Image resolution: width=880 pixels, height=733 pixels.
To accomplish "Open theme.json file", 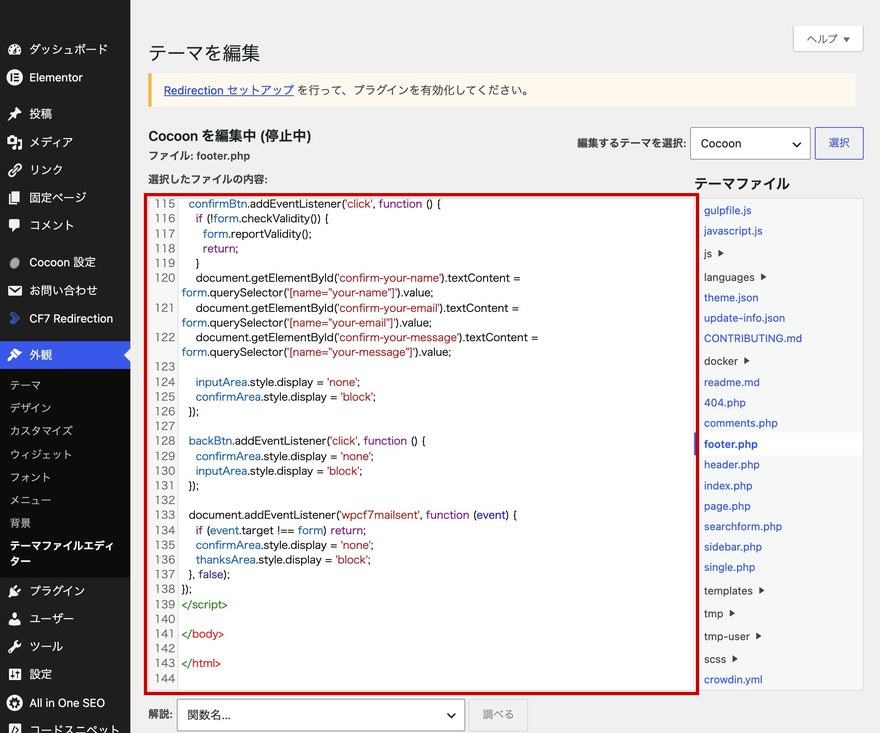I will 731,297.
